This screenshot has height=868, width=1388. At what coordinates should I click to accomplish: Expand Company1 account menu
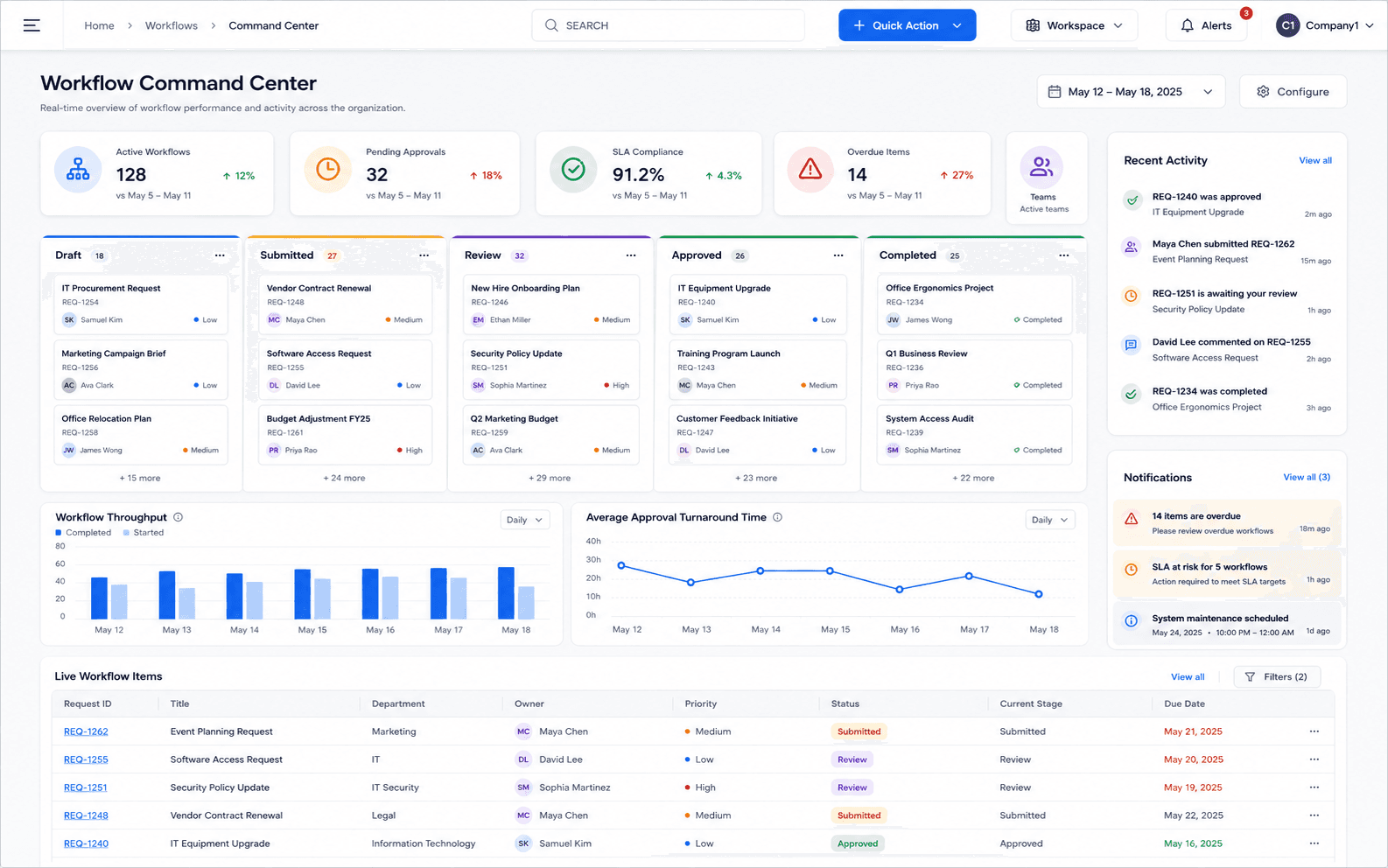pos(1324,25)
